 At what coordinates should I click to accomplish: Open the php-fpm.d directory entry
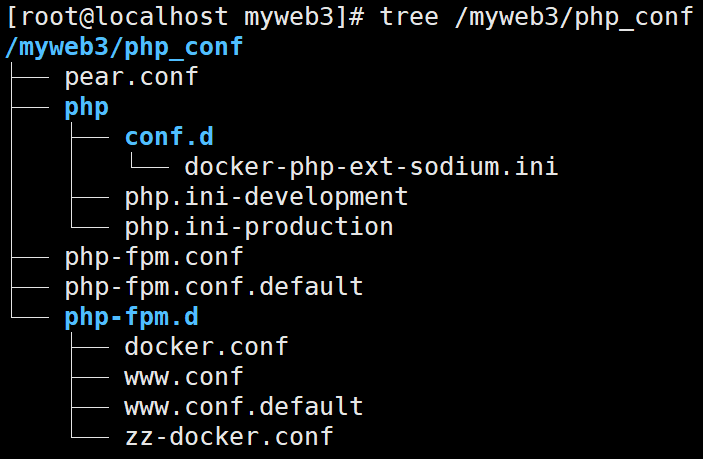tap(131, 317)
